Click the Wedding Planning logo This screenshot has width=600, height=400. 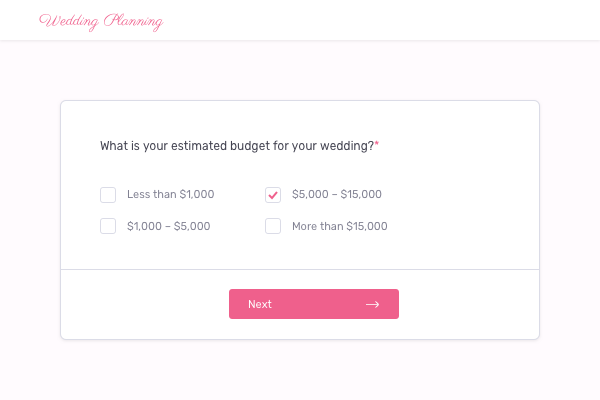tap(100, 21)
